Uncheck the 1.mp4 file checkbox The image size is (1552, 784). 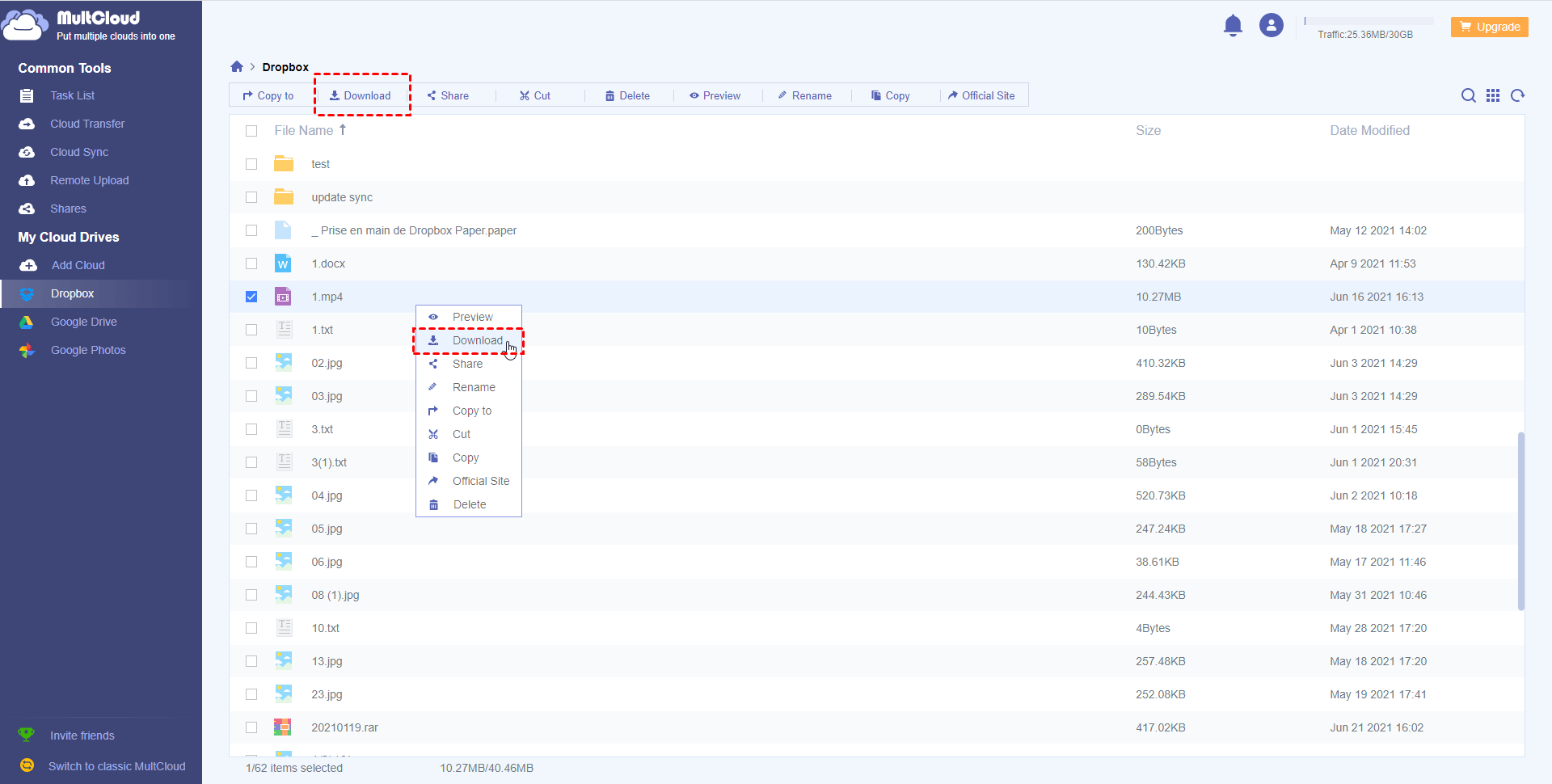[251, 297]
